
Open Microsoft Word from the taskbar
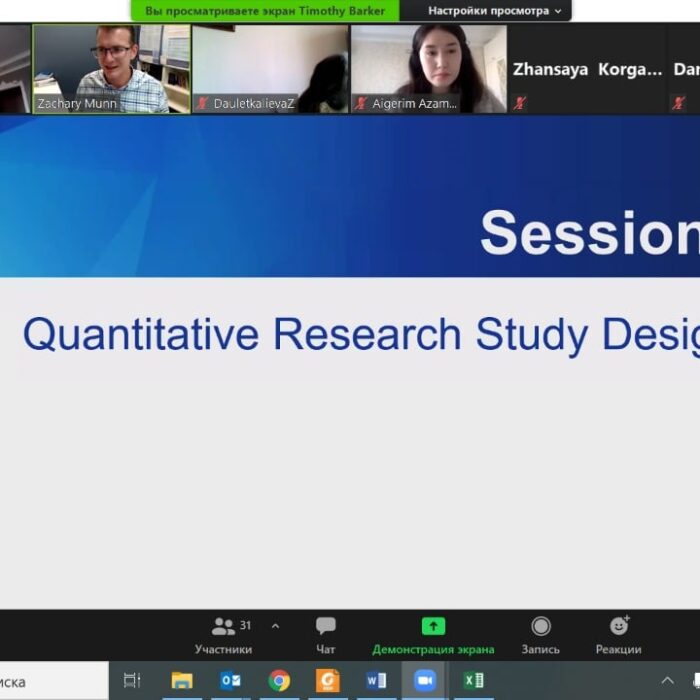pyautogui.click(x=376, y=681)
